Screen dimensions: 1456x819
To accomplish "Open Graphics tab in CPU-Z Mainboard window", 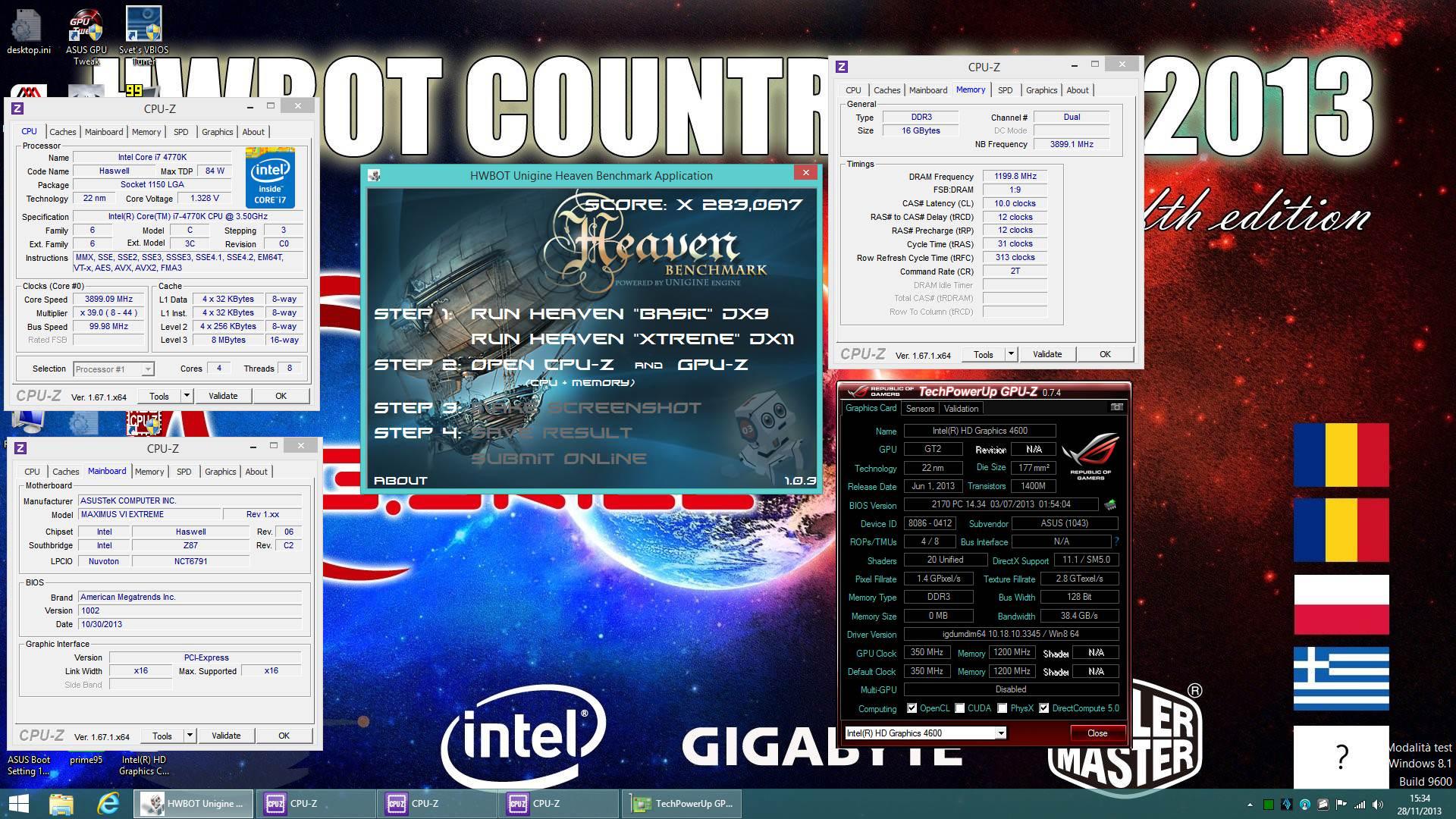I will tap(221, 472).
